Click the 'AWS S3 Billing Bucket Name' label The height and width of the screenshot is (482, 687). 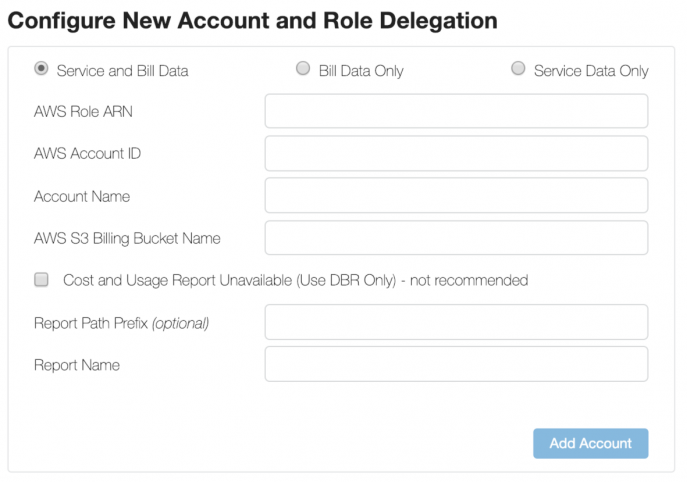[x=127, y=238]
